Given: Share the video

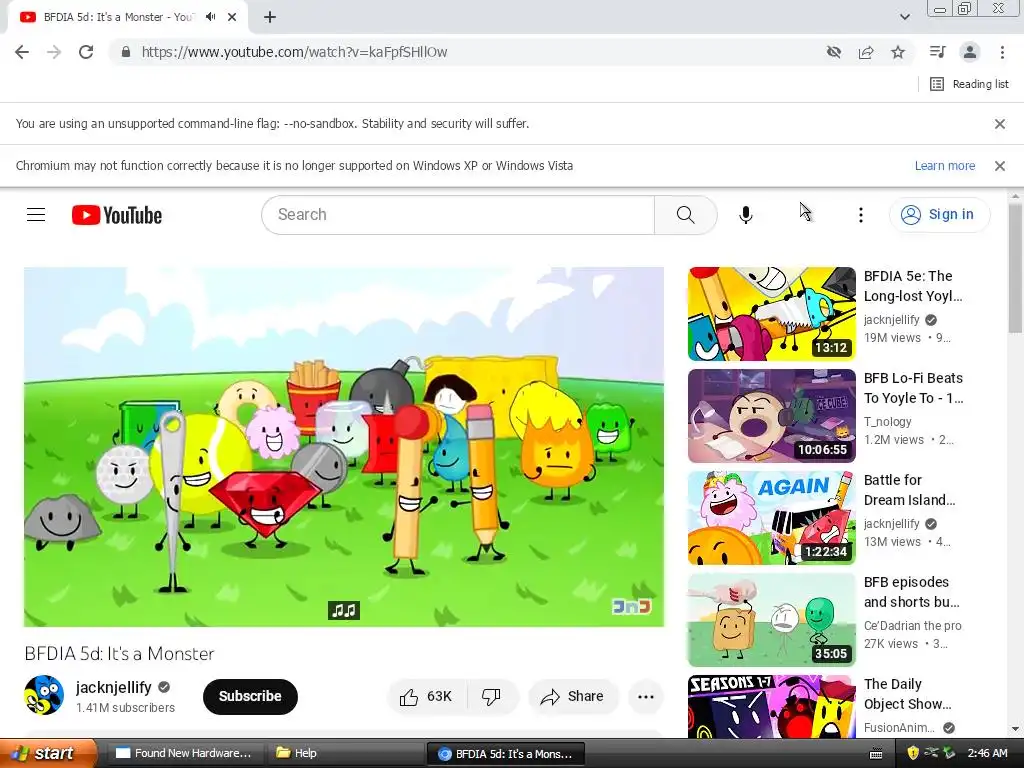Looking at the screenshot, I should tap(572, 697).
